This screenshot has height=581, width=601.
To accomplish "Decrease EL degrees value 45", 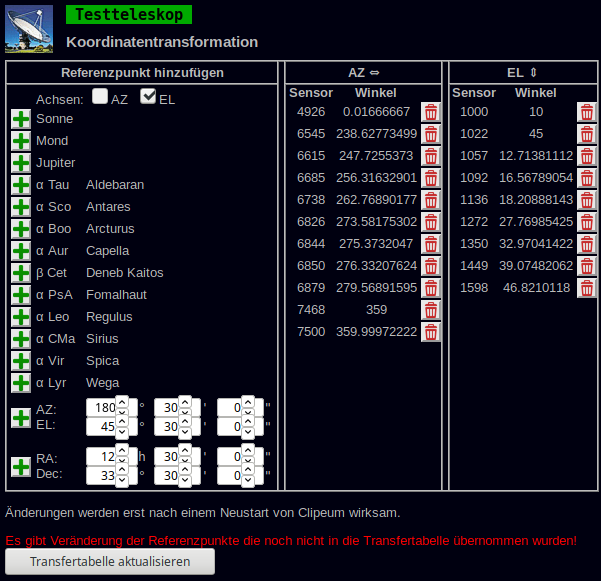I will [x=122, y=432].
